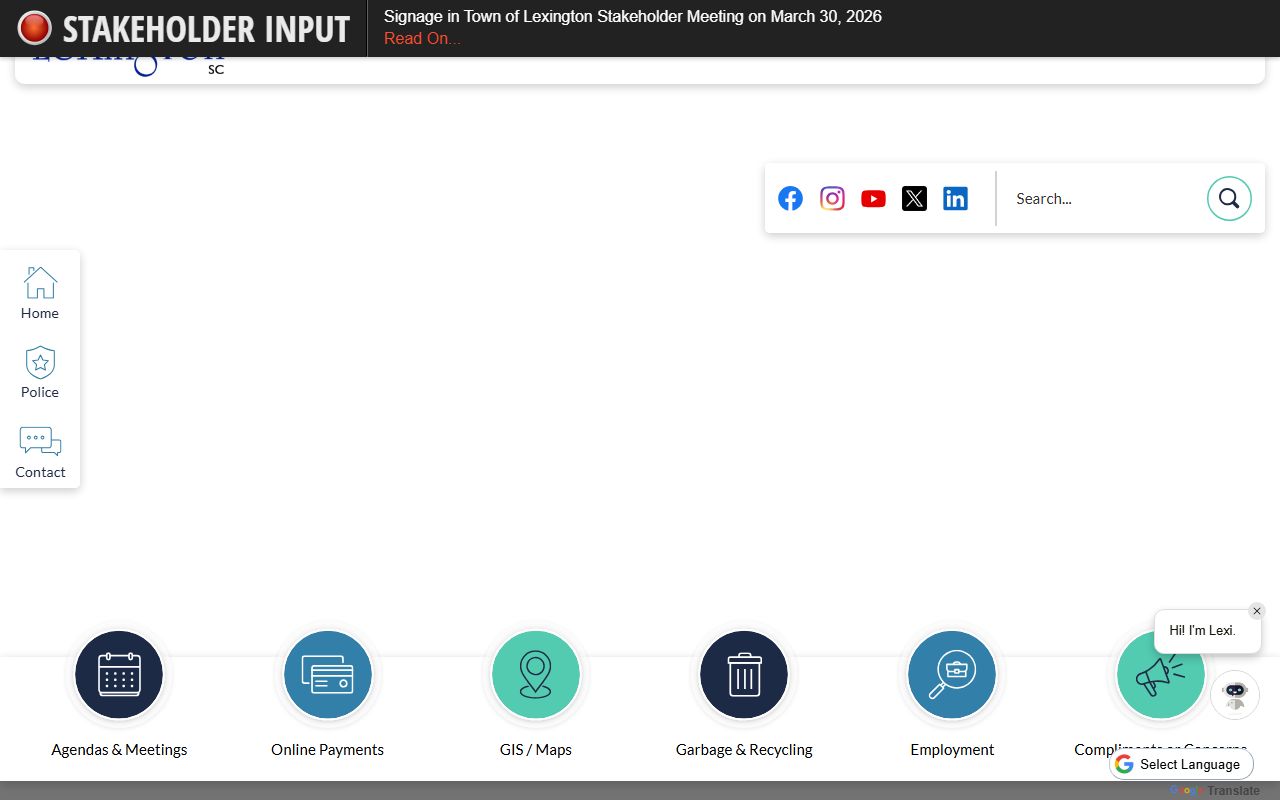Open GIS / Maps location pin icon

pyautogui.click(x=536, y=675)
